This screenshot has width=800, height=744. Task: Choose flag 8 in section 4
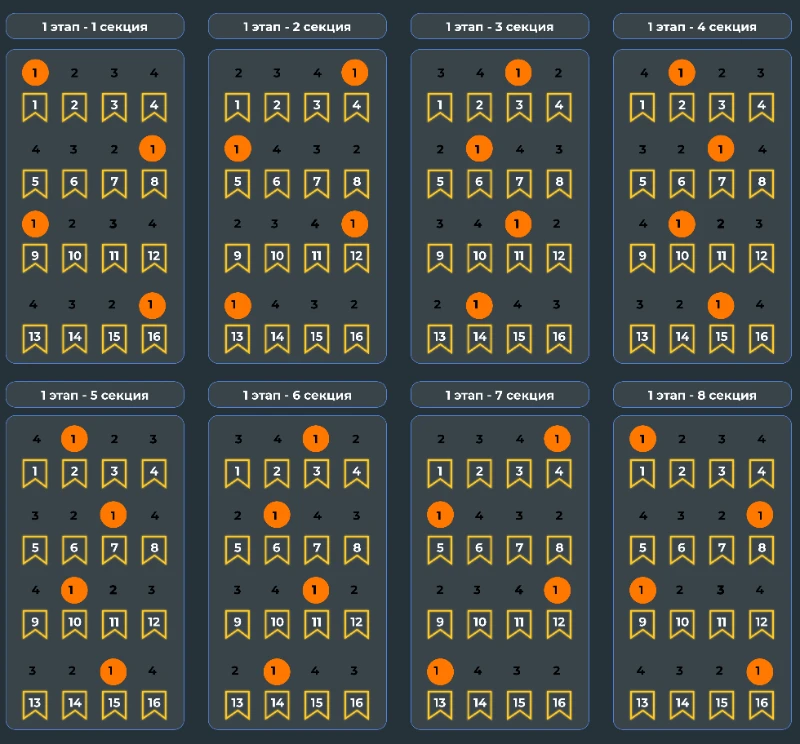(x=762, y=183)
